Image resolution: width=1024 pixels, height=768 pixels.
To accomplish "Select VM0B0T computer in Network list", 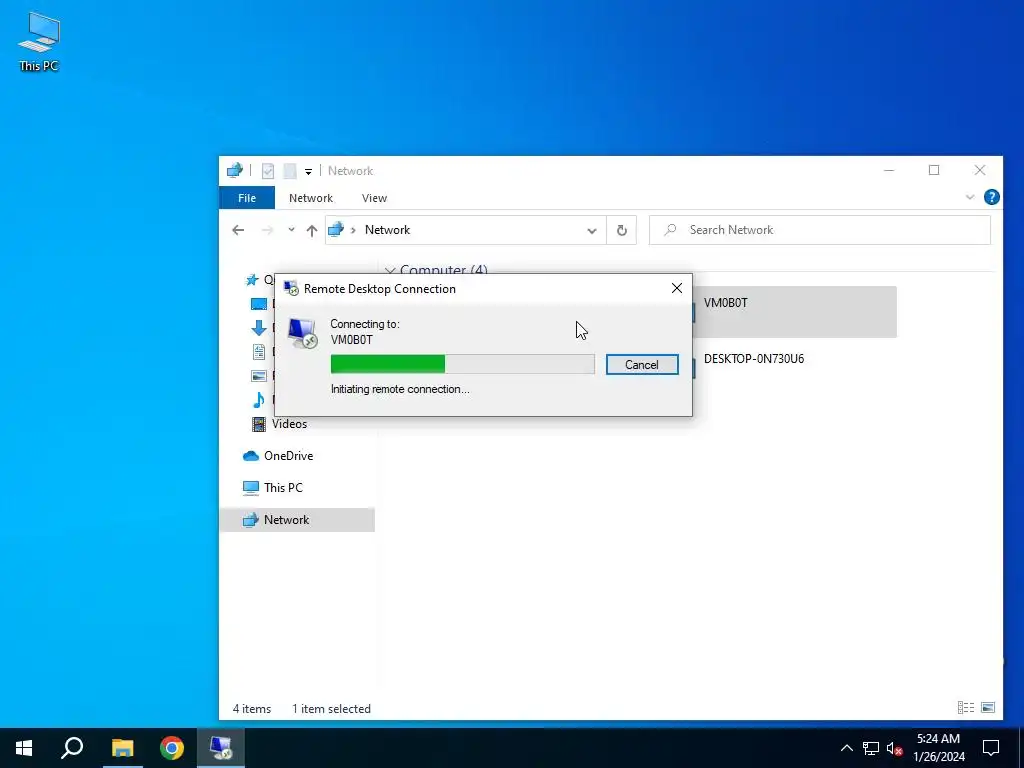I will (794, 312).
